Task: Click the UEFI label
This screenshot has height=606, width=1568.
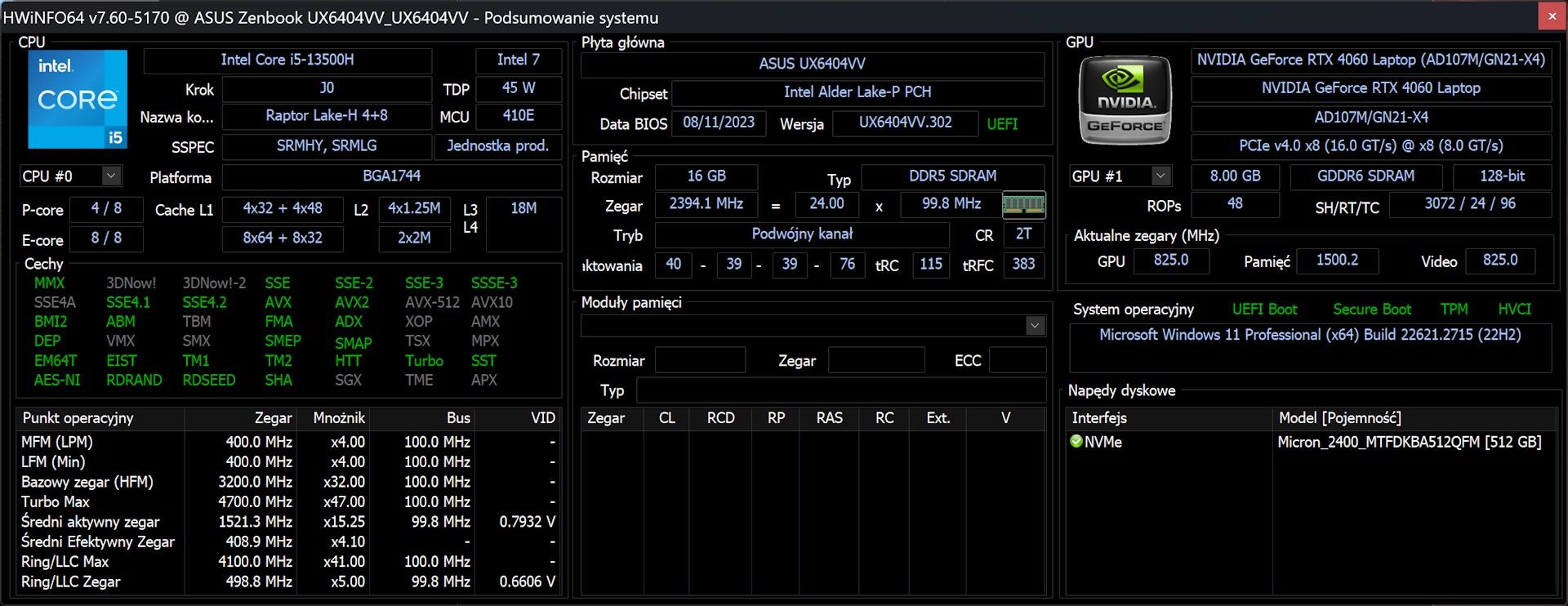Action: pos(1002,124)
